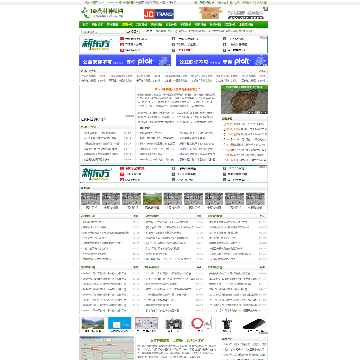Viewport: 360px width, 360px height.
Task: Click the 新东方 logo under the search bar
Action: point(97,44)
